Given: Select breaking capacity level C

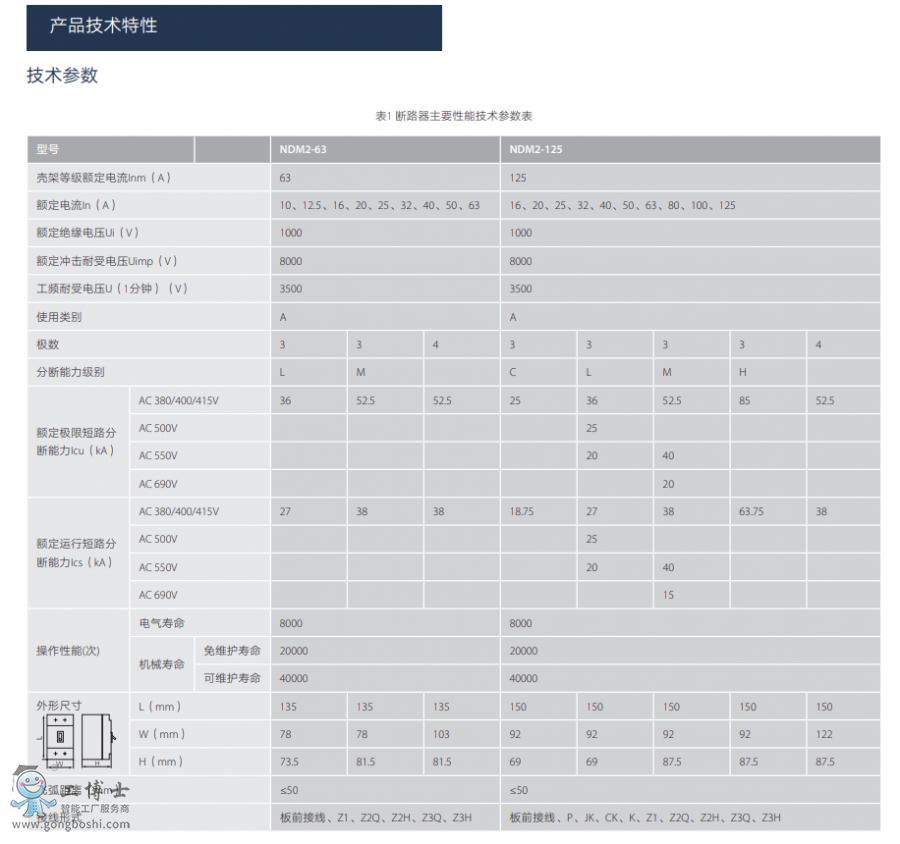Looking at the screenshot, I should tap(513, 372).
